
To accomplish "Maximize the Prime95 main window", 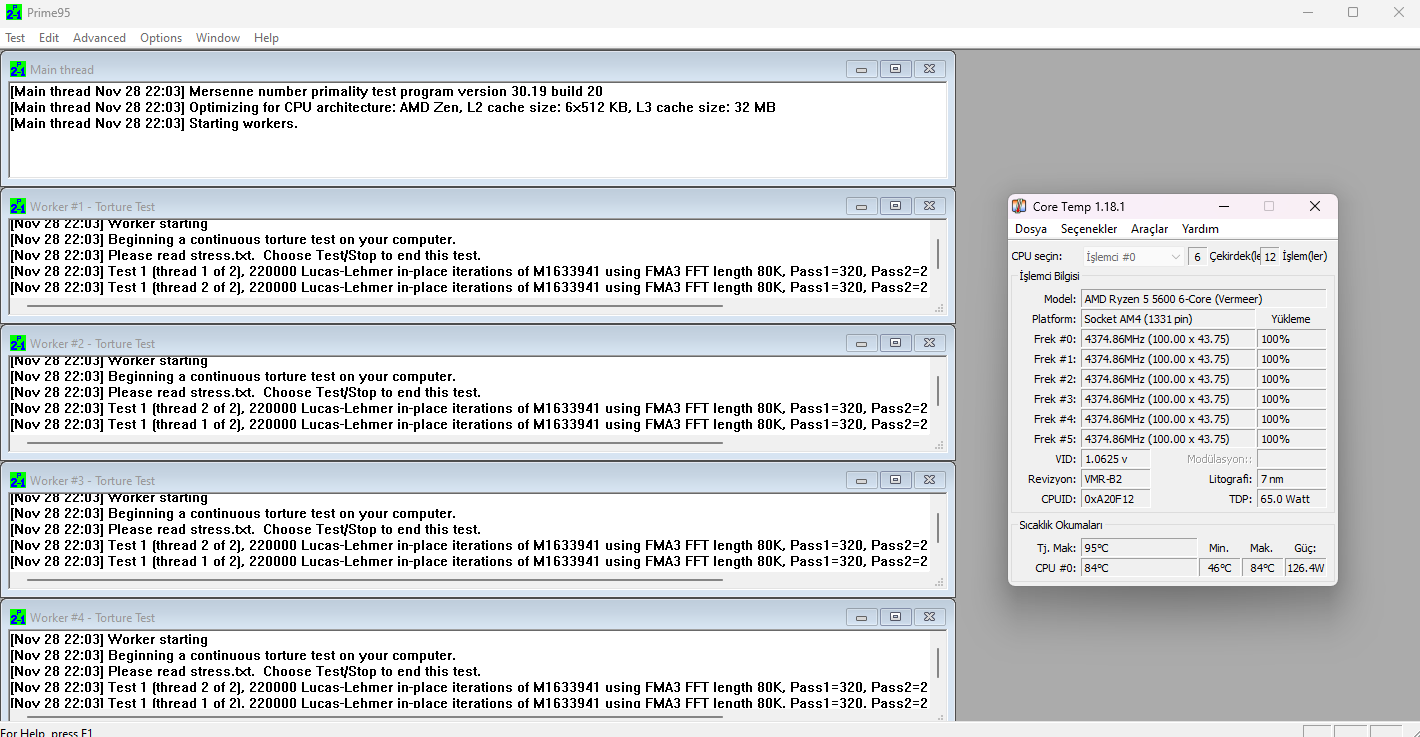I will pos(1353,12).
